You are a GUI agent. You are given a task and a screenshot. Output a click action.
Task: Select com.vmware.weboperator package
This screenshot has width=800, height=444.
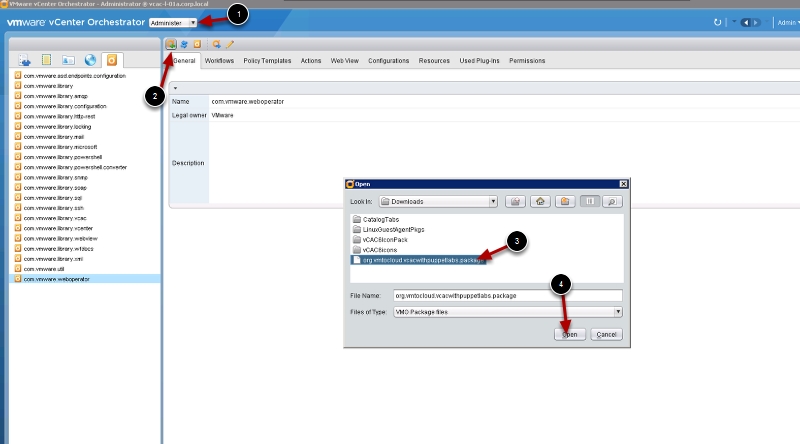click(x=85, y=279)
